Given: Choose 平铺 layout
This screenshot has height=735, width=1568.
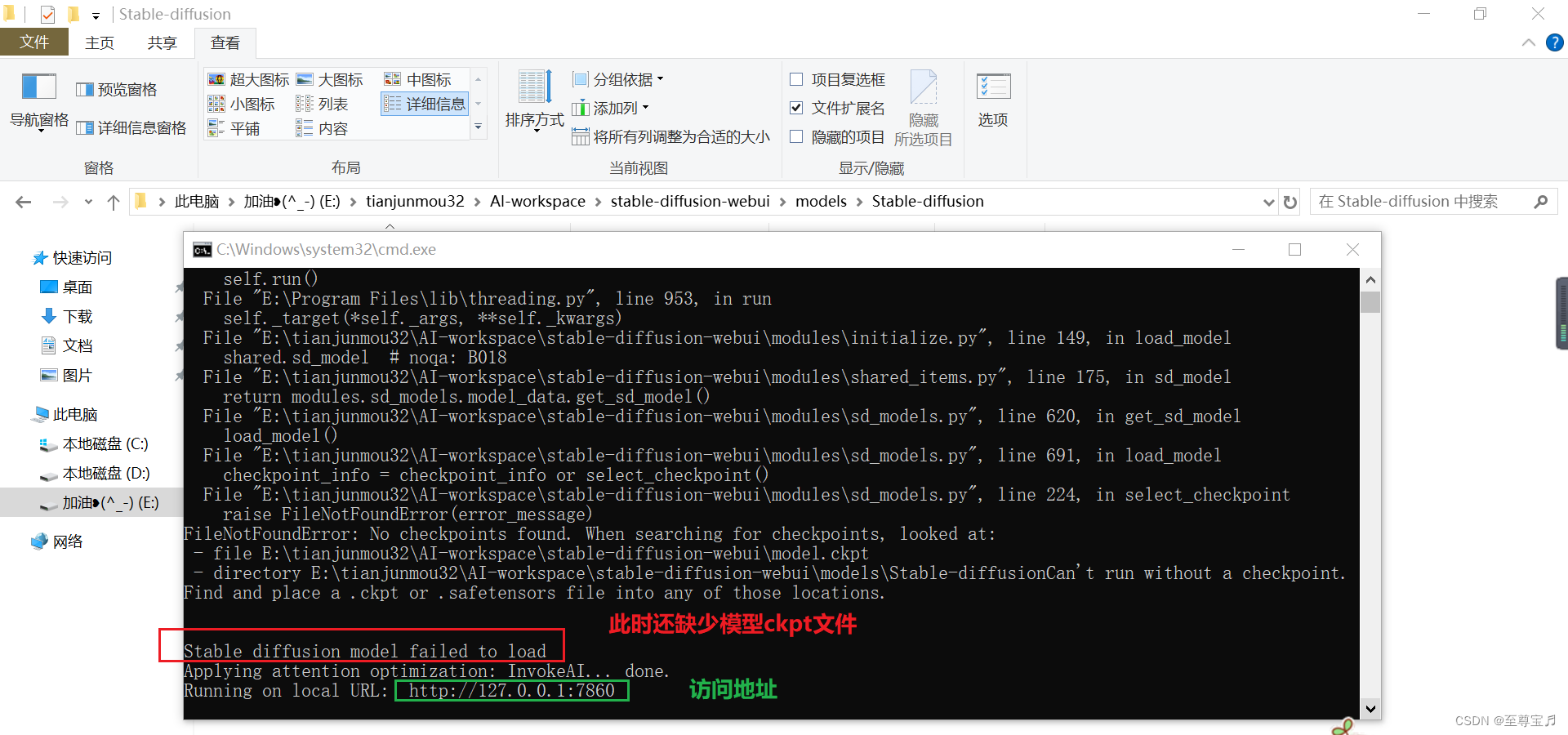Looking at the screenshot, I should pyautogui.click(x=234, y=129).
